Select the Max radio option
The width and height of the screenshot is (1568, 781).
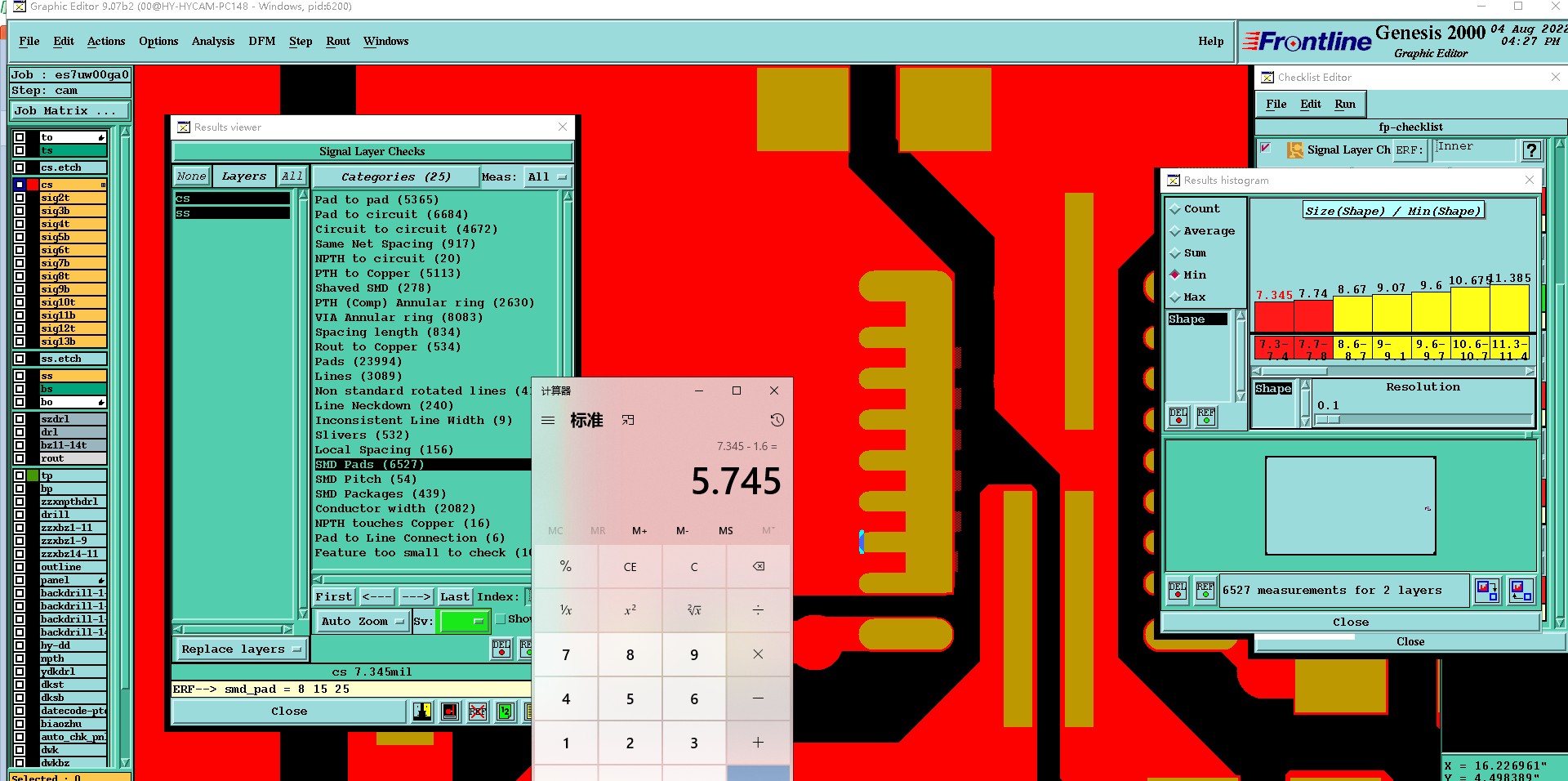coord(1175,297)
